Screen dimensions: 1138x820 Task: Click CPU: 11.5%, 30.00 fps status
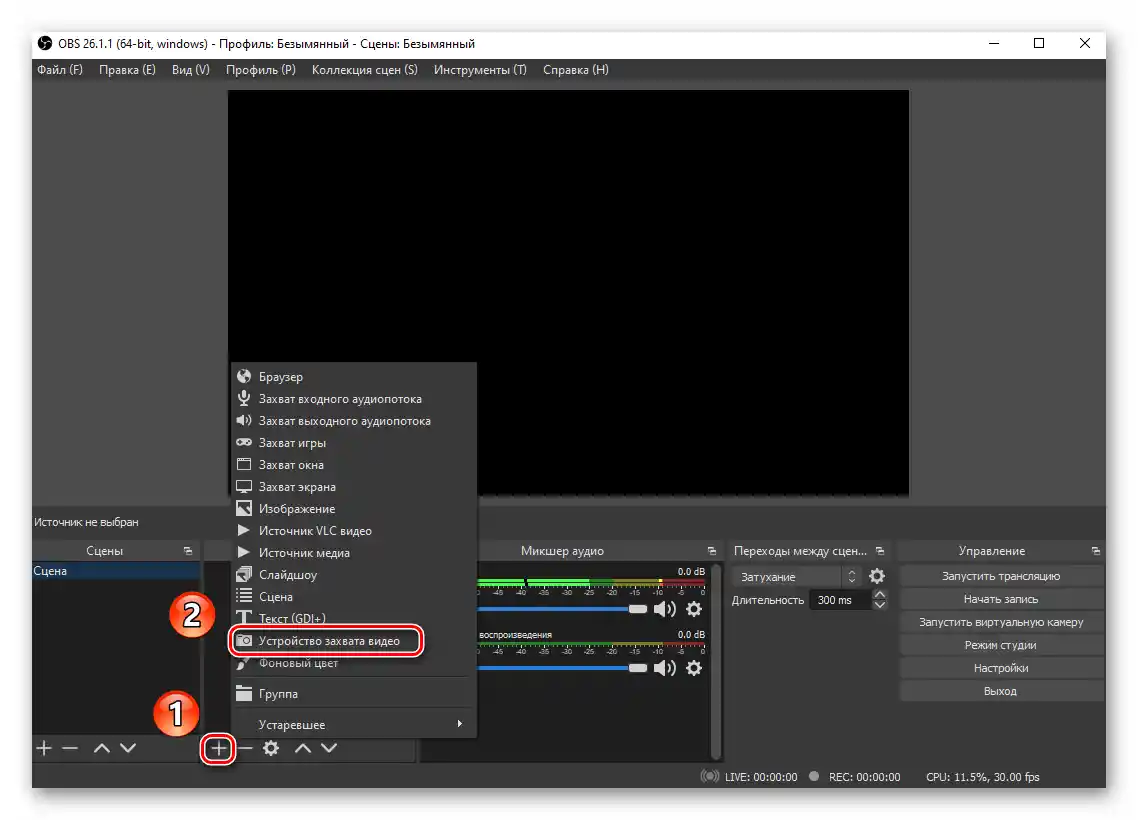click(983, 777)
